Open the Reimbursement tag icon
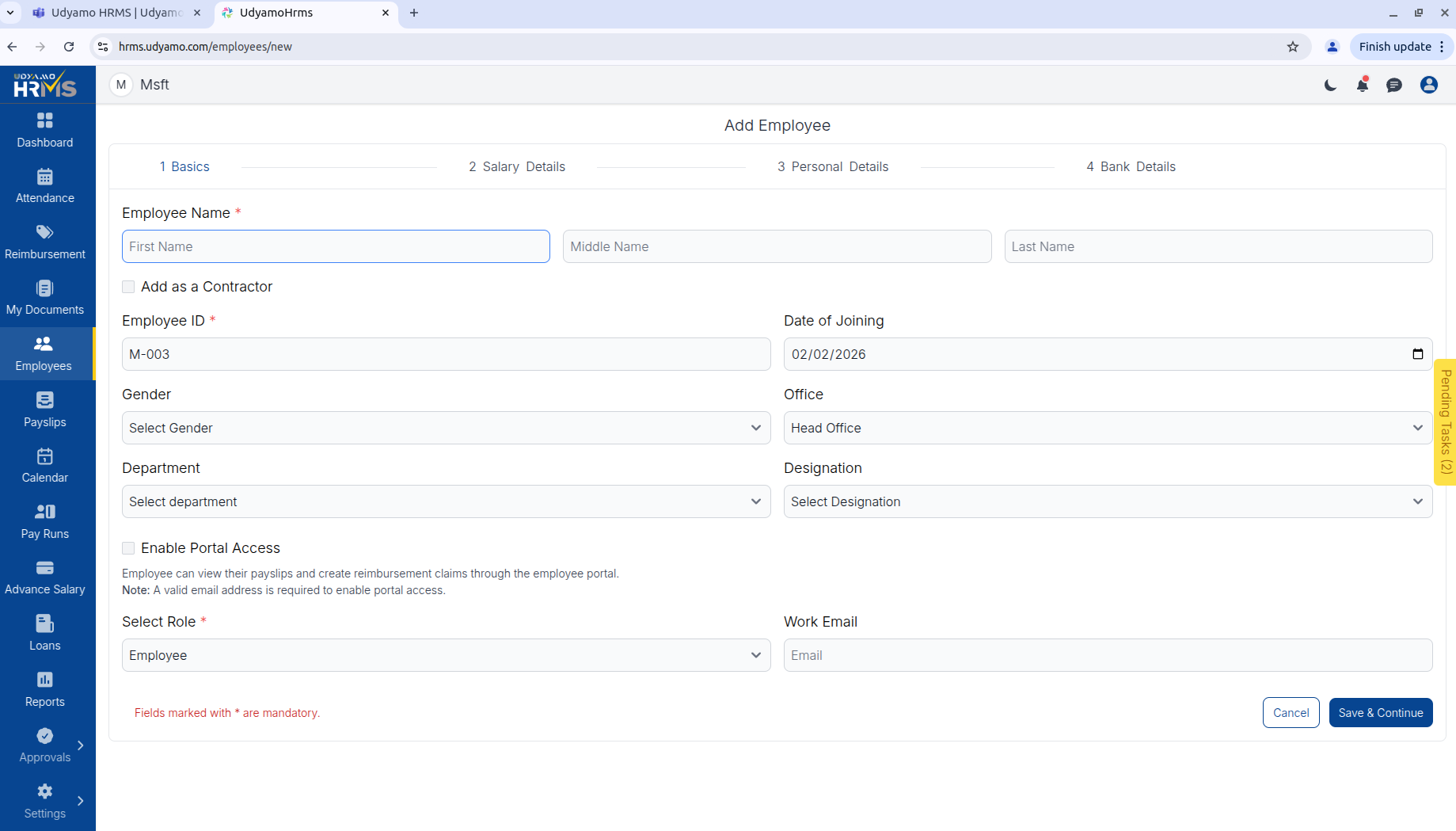Image resolution: width=1456 pixels, height=831 pixels. pos(45,232)
